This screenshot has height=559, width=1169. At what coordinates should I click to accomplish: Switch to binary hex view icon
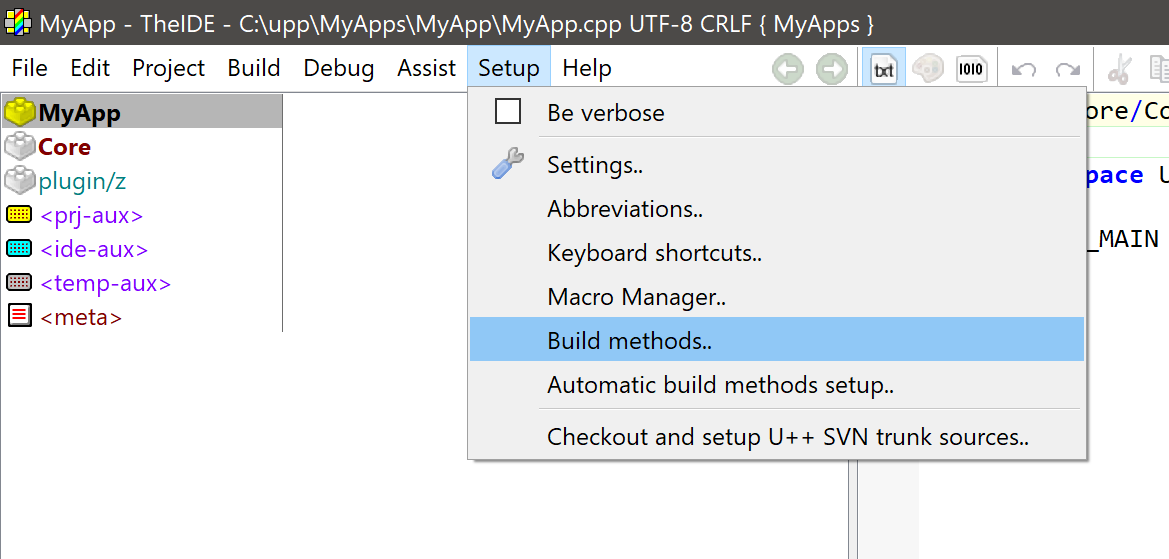(971, 69)
